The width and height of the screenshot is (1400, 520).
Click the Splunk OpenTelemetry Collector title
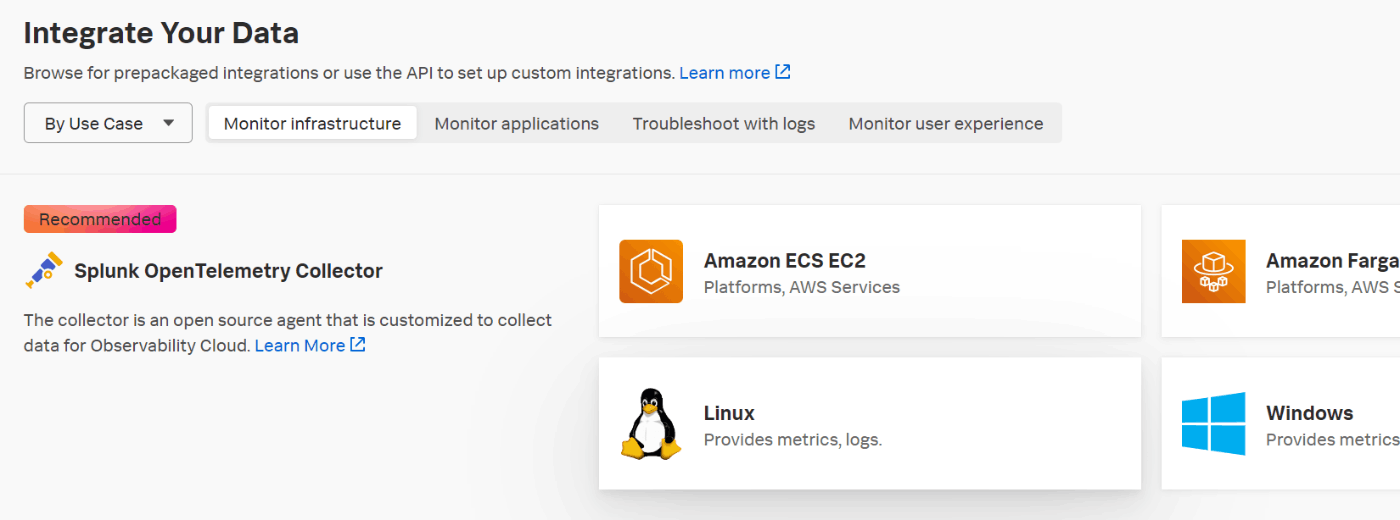pyautogui.click(x=228, y=271)
